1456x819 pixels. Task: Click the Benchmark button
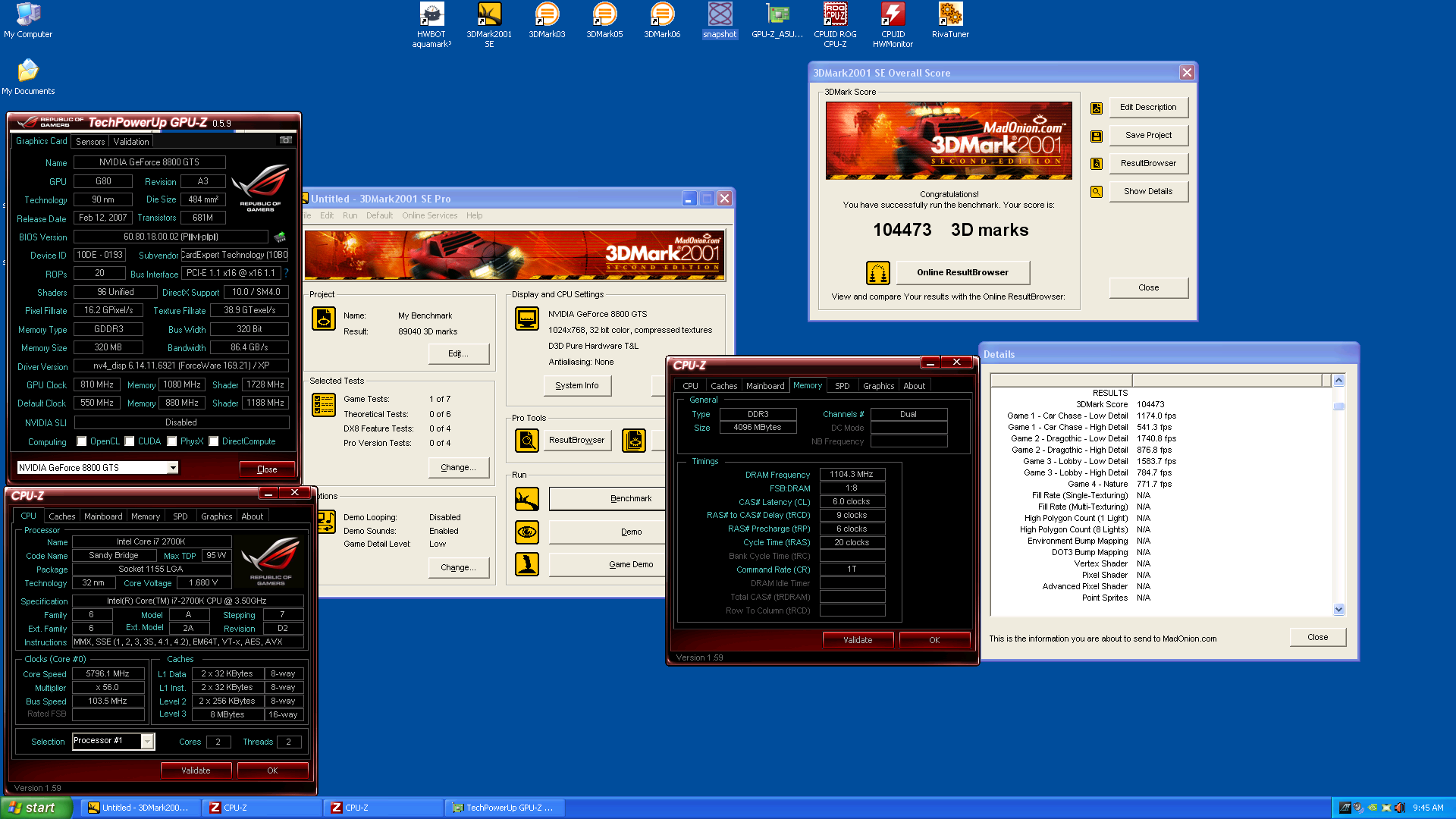(x=607, y=499)
